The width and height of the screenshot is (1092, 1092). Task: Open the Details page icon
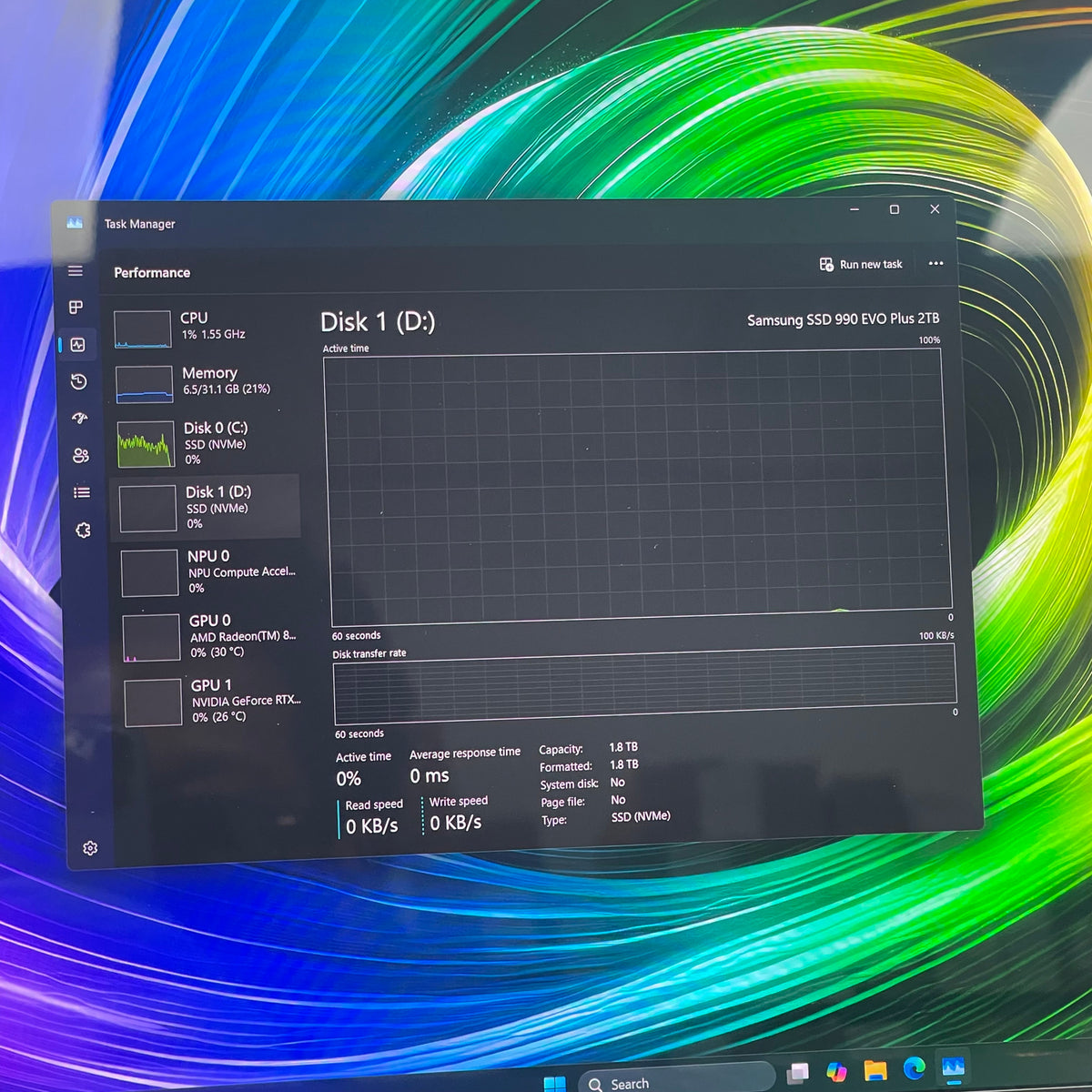click(82, 492)
